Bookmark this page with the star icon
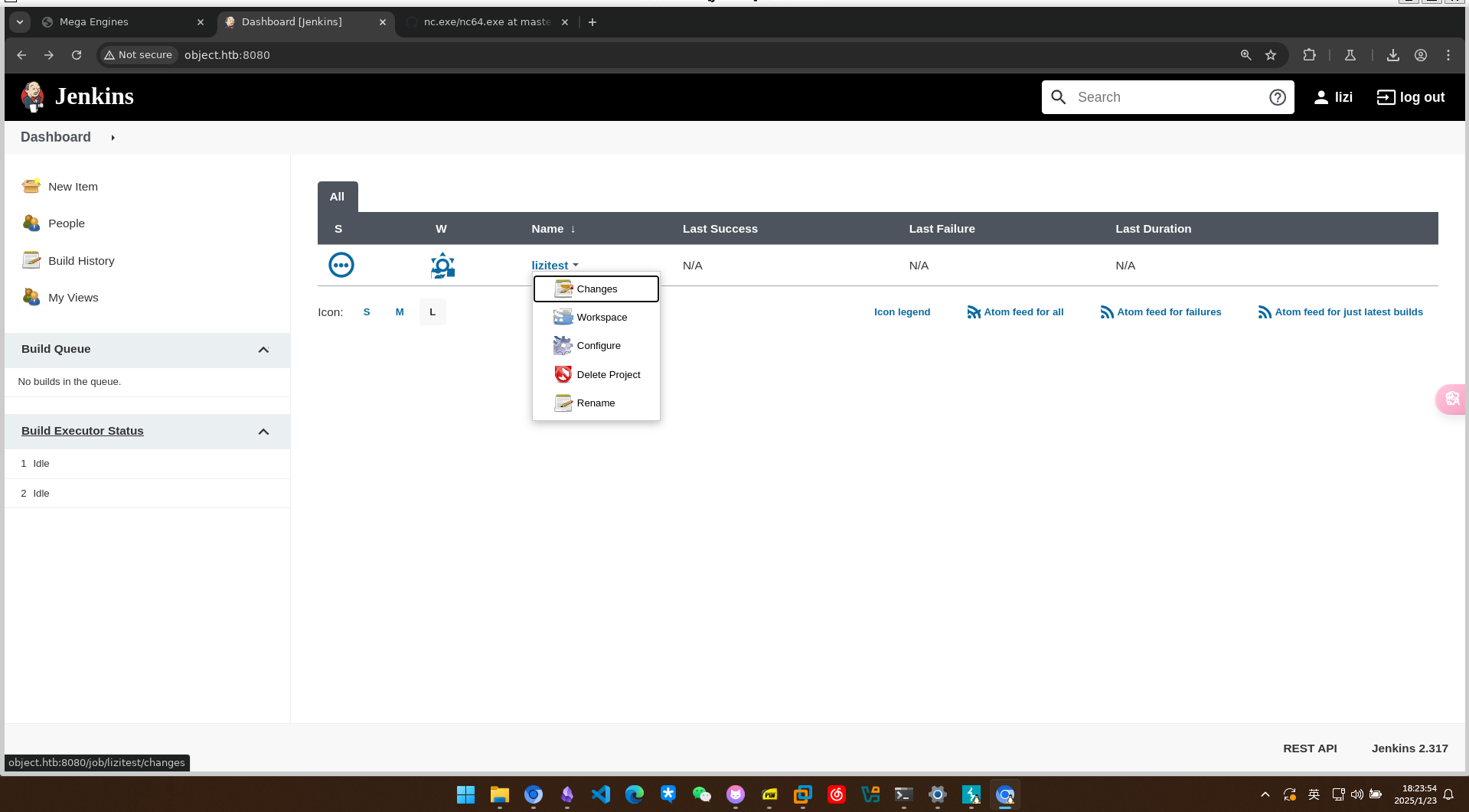 coord(1271,55)
